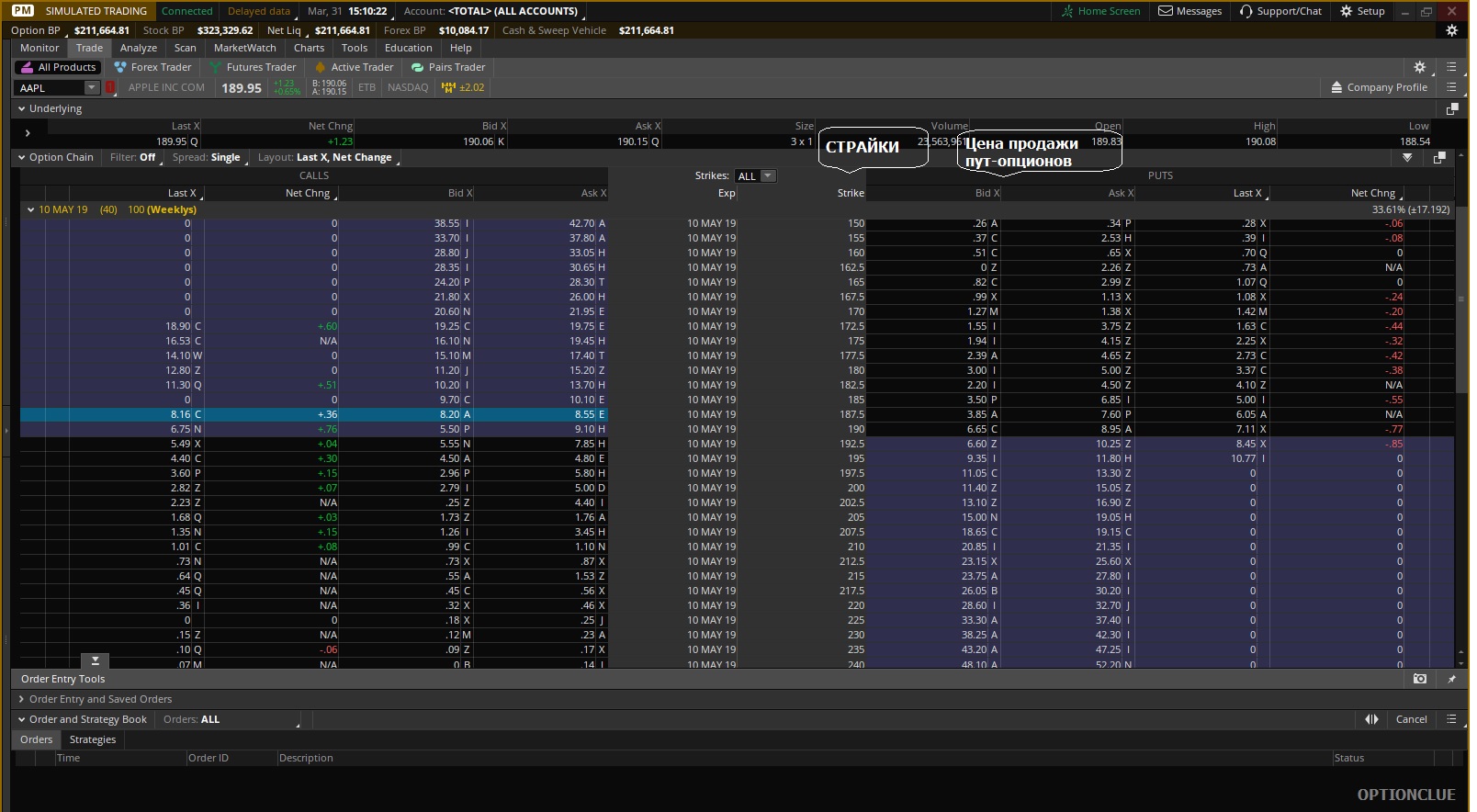Open the All Products trade view

point(58,67)
